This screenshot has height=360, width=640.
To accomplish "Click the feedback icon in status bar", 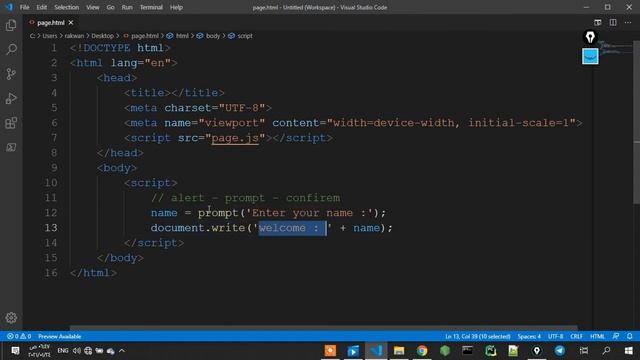I will 616,336.
